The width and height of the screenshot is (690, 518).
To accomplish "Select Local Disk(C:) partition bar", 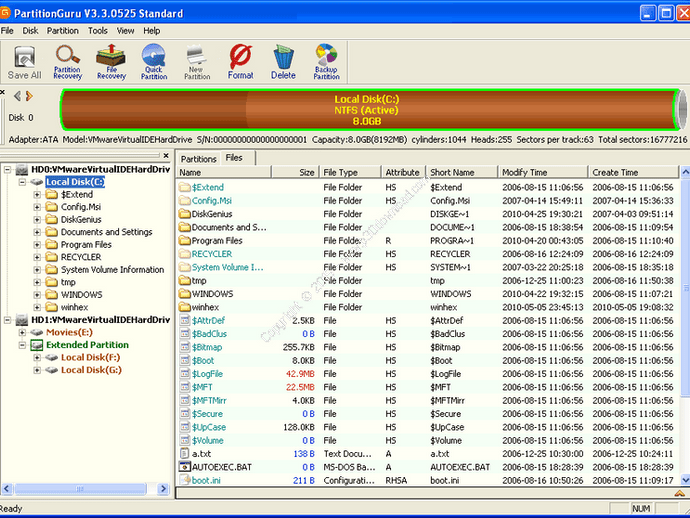I will click(367, 110).
